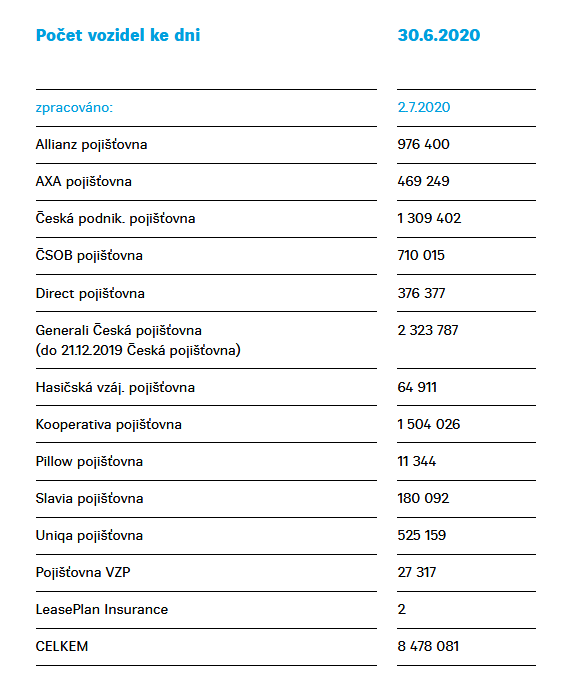
Task: Select the CELKEM total 8 478 081
Action: click(x=428, y=647)
